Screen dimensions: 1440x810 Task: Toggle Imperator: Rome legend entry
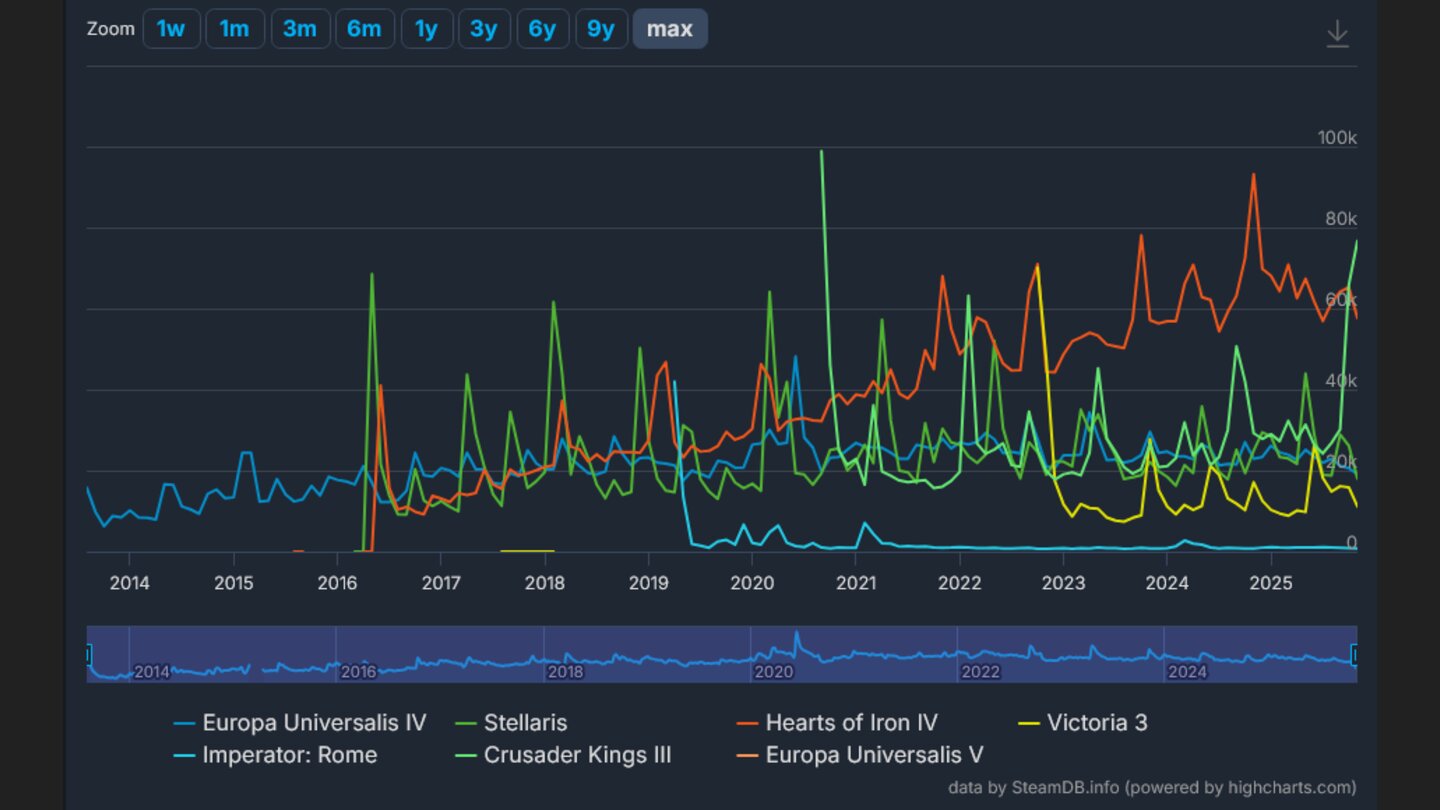(x=289, y=754)
